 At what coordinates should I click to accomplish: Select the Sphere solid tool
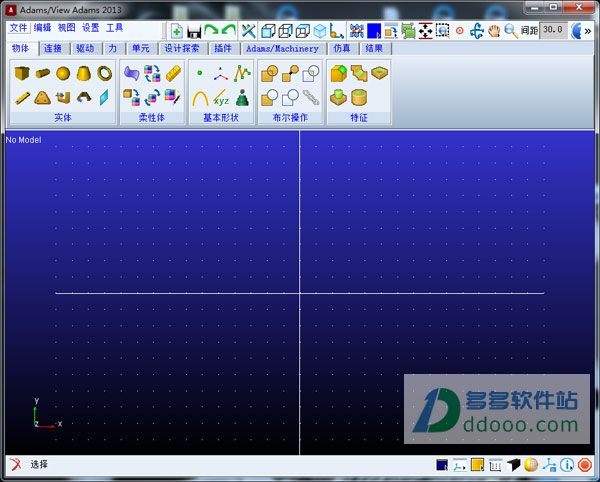(63, 73)
